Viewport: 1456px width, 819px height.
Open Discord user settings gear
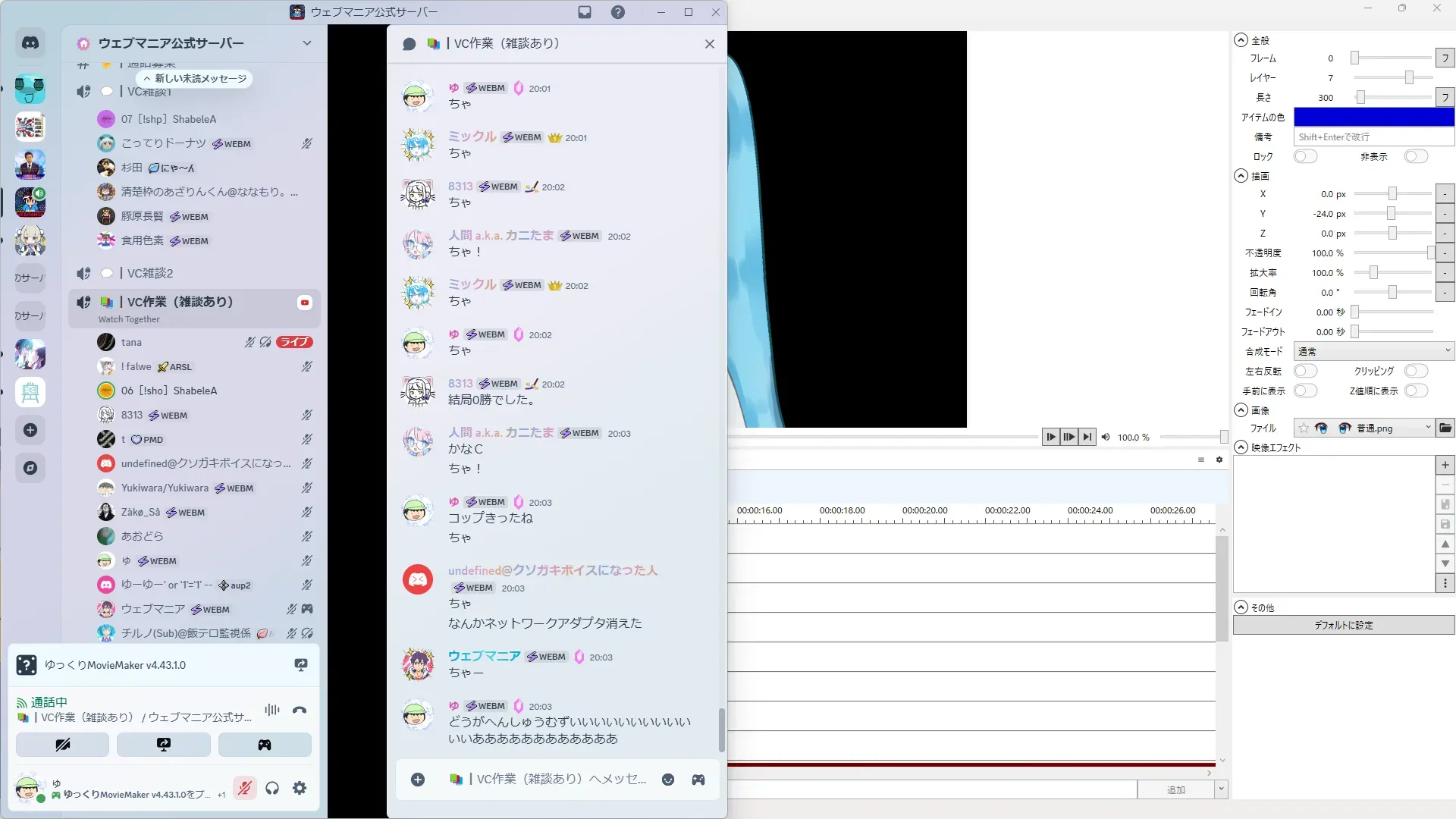click(x=300, y=788)
